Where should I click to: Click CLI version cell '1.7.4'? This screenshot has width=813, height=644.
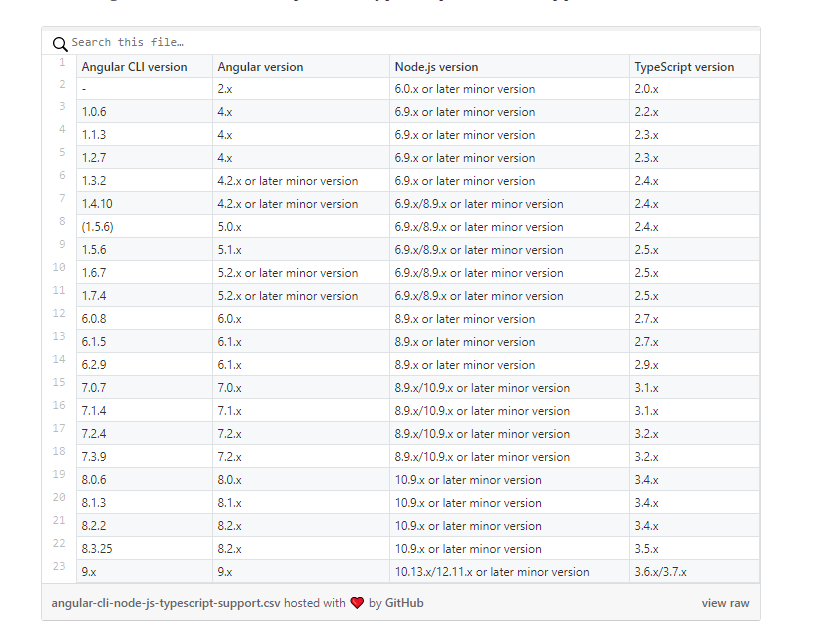pos(145,296)
